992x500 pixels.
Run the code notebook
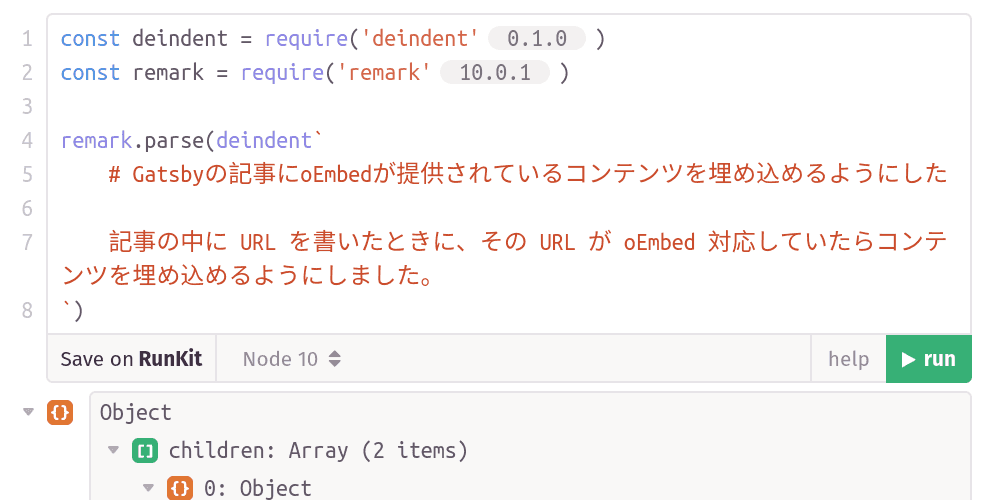tap(928, 359)
